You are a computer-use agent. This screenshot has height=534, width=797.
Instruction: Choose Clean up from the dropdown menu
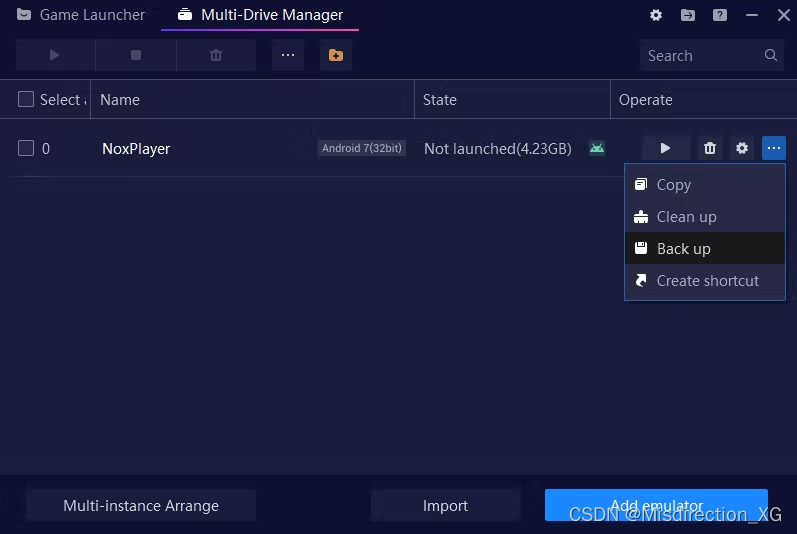click(705, 216)
